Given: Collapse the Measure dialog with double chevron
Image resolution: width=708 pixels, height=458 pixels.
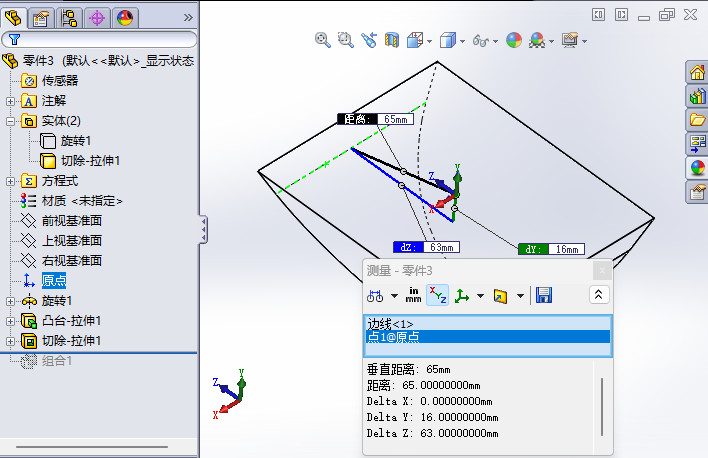Looking at the screenshot, I should point(599,295).
